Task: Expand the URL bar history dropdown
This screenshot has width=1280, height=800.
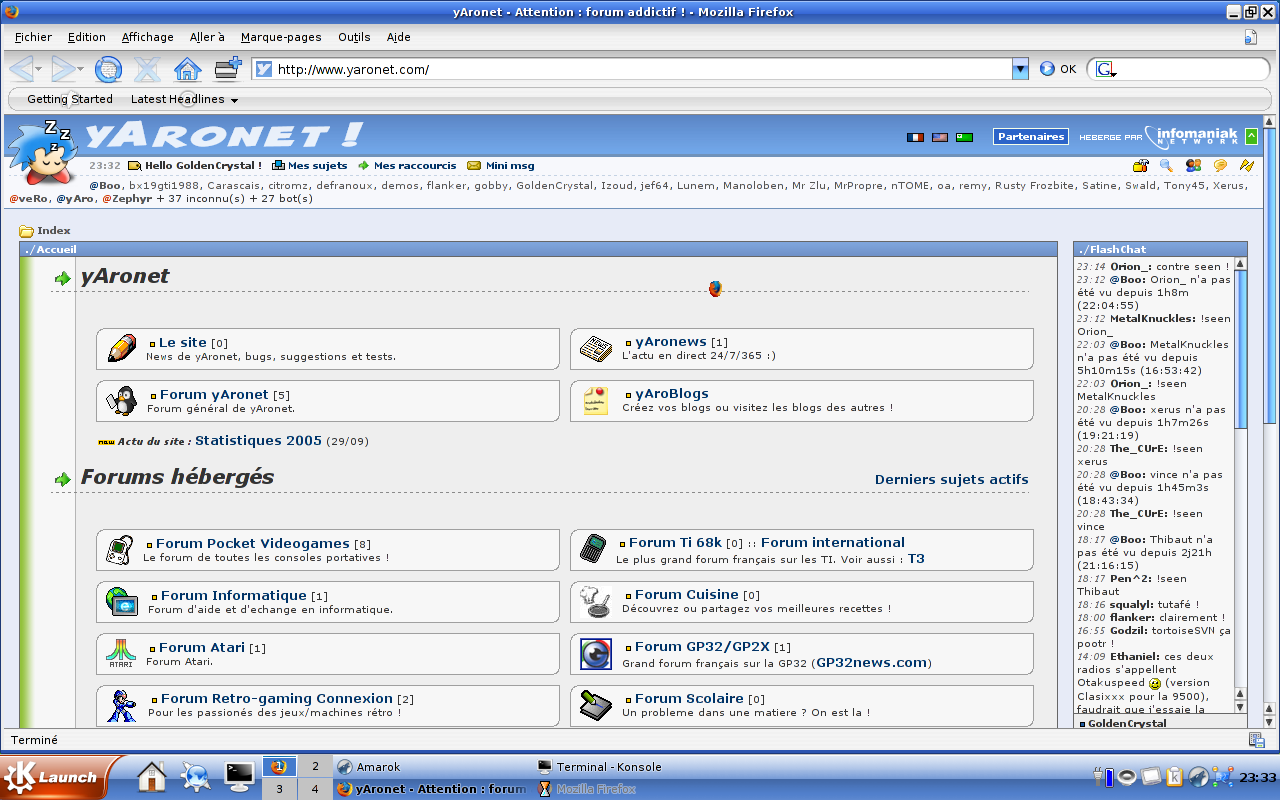Action: coord(1020,69)
